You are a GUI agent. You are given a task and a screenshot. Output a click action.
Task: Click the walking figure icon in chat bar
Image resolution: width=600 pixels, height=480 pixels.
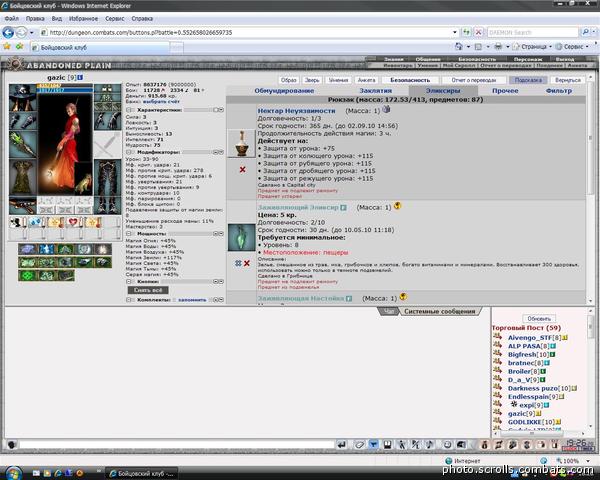tap(402, 444)
